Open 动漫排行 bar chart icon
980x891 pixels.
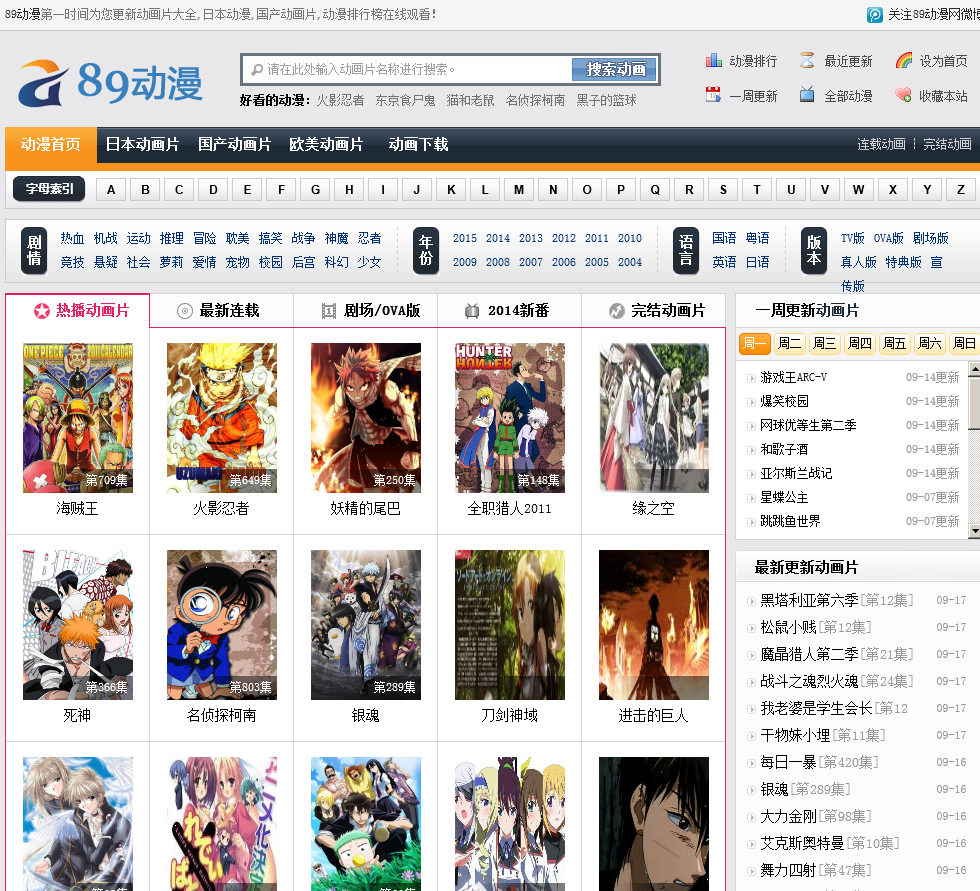click(714, 60)
